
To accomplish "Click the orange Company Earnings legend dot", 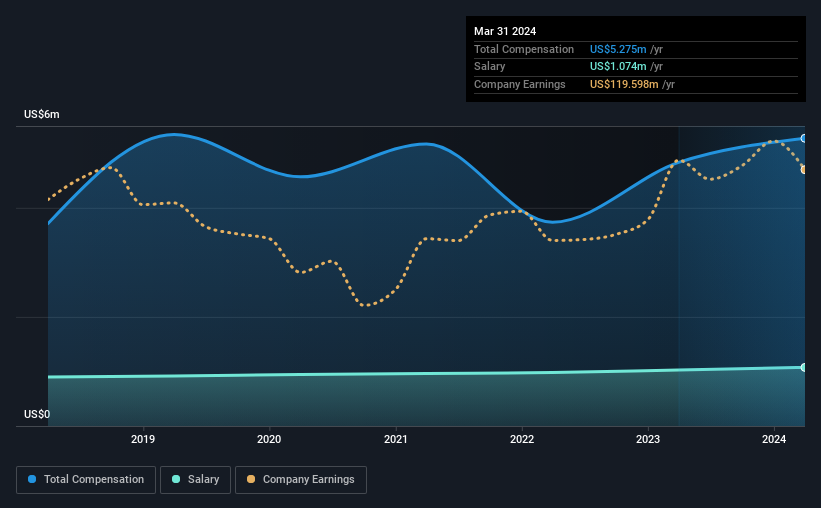I will [x=251, y=479].
